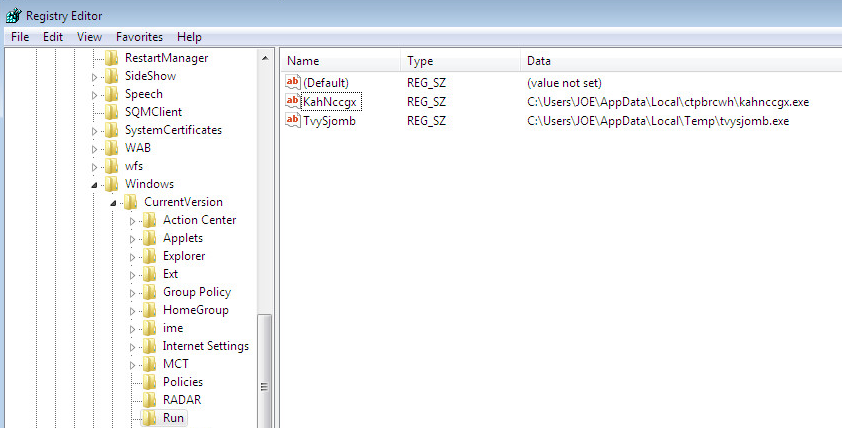Select the CurrentVersion folder icon
Screen dimensions: 842x428
click(130, 202)
